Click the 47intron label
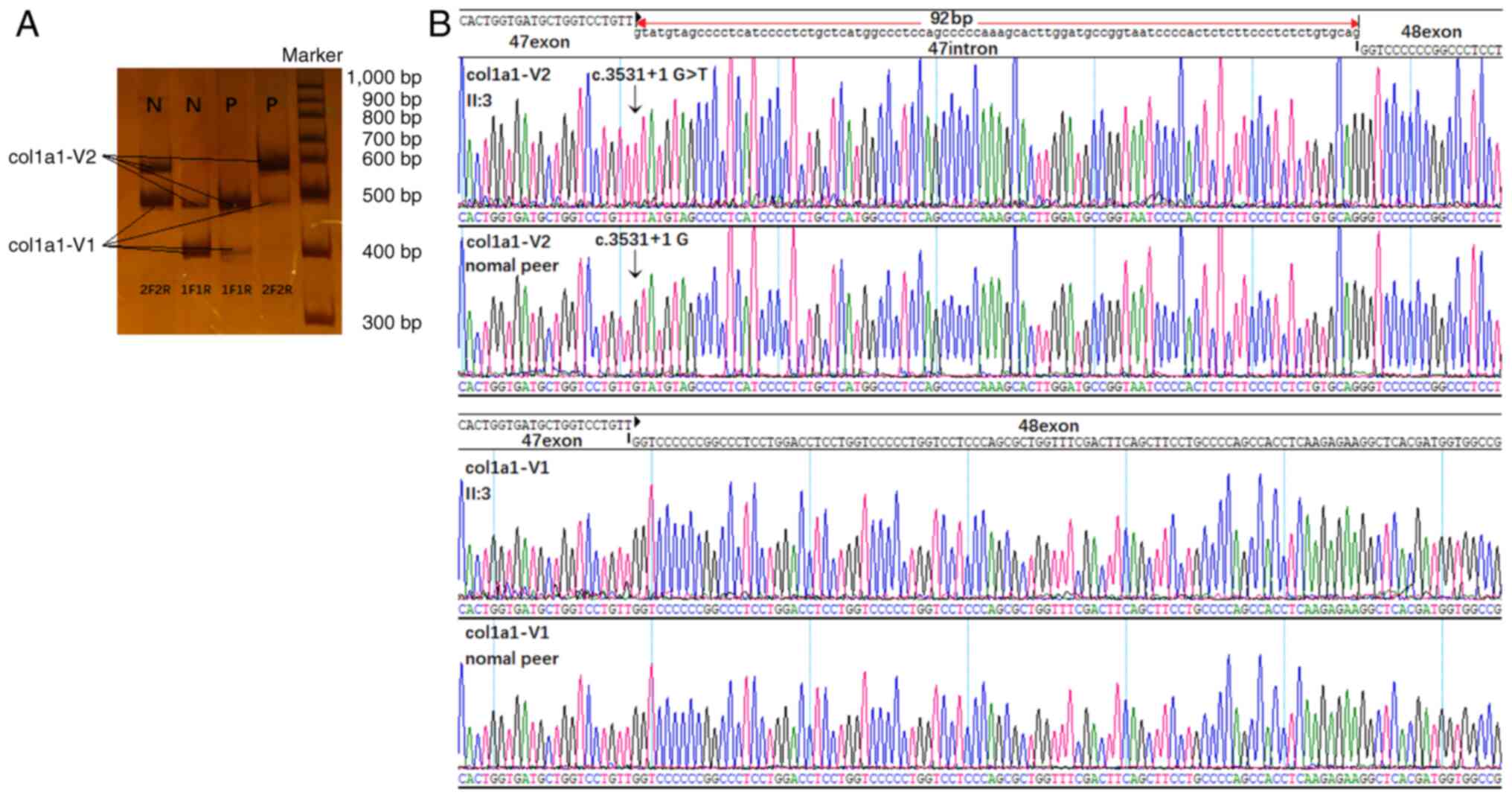This screenshot has width=1512, height=798. point(962,49)
